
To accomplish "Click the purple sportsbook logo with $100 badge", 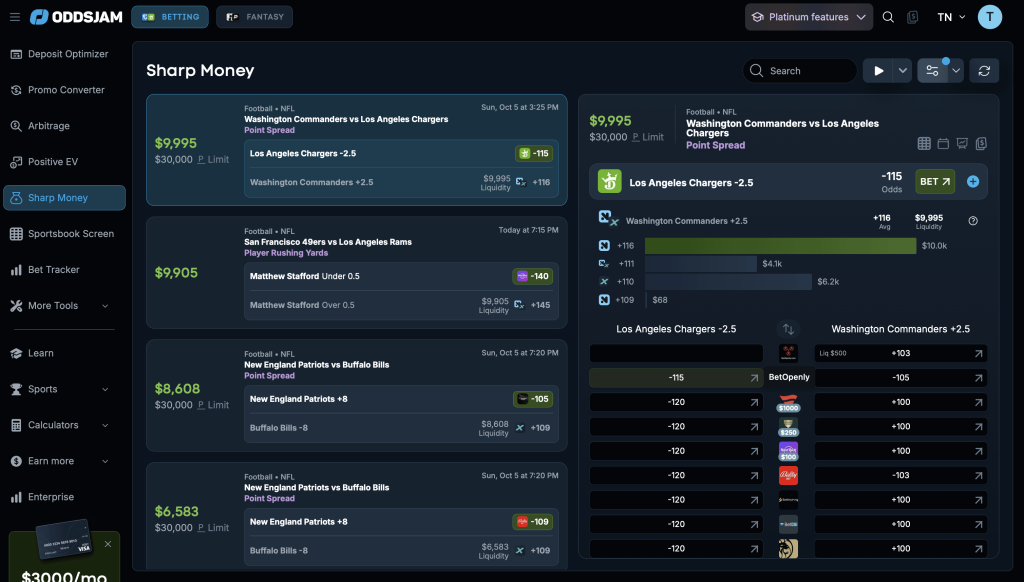I will point(788,451).
